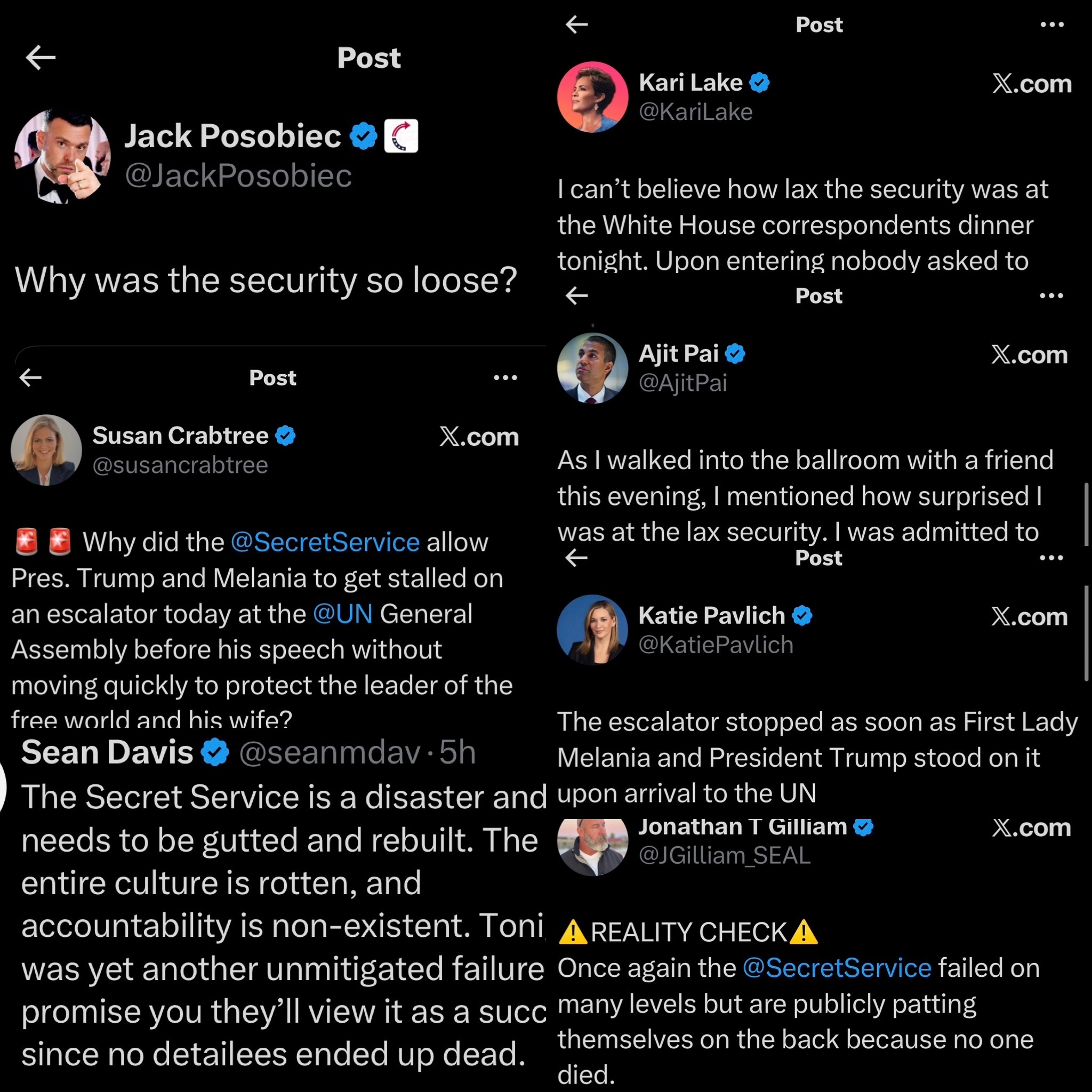Viewport: 1092px width, 1092px height.
Task: Open Katie Pavlich's profile photo
Action: [x=592, y=630]
